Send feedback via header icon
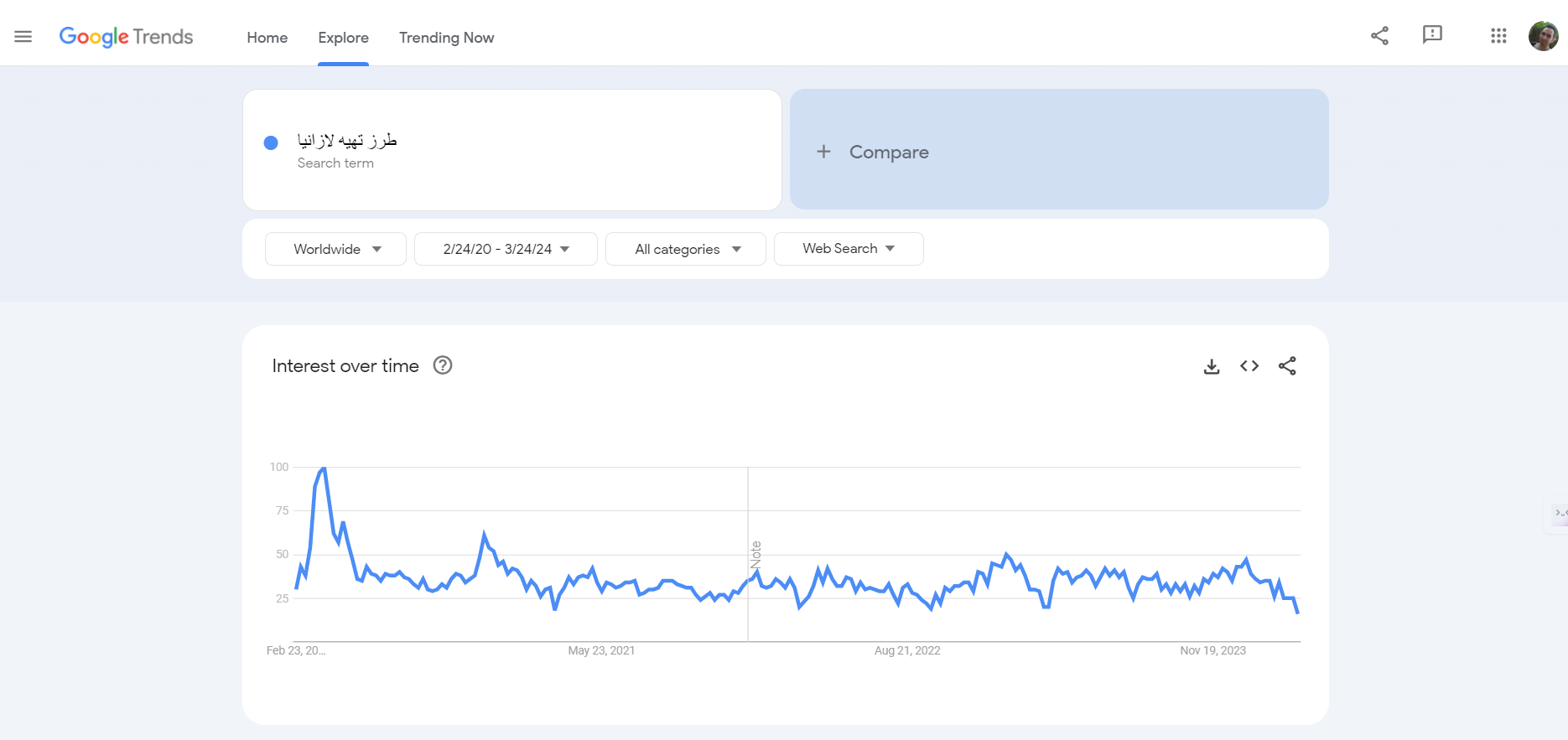The image size is (1568, 740). coord(1432,35)
